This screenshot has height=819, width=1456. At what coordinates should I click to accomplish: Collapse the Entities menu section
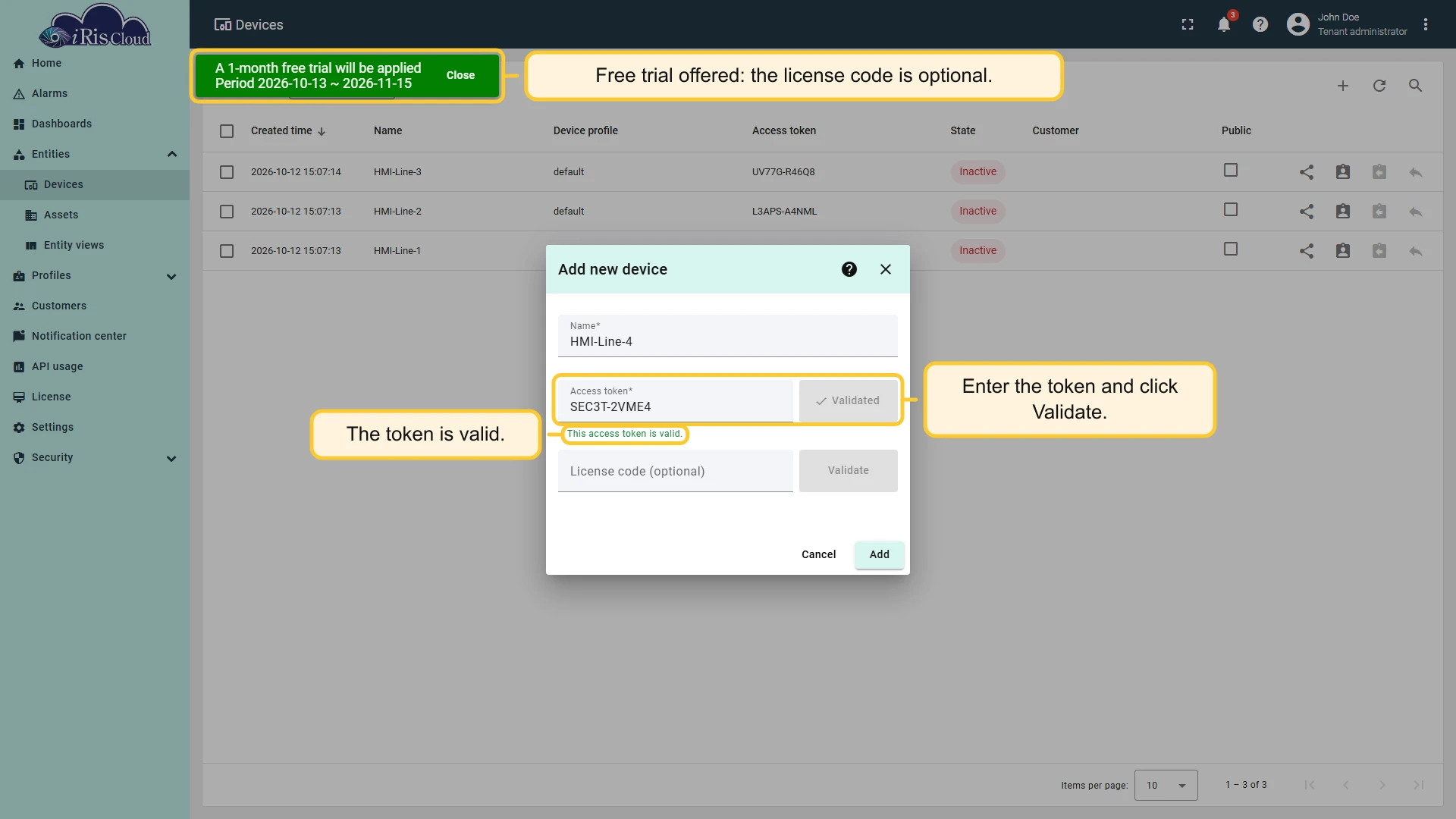(172, 154)
